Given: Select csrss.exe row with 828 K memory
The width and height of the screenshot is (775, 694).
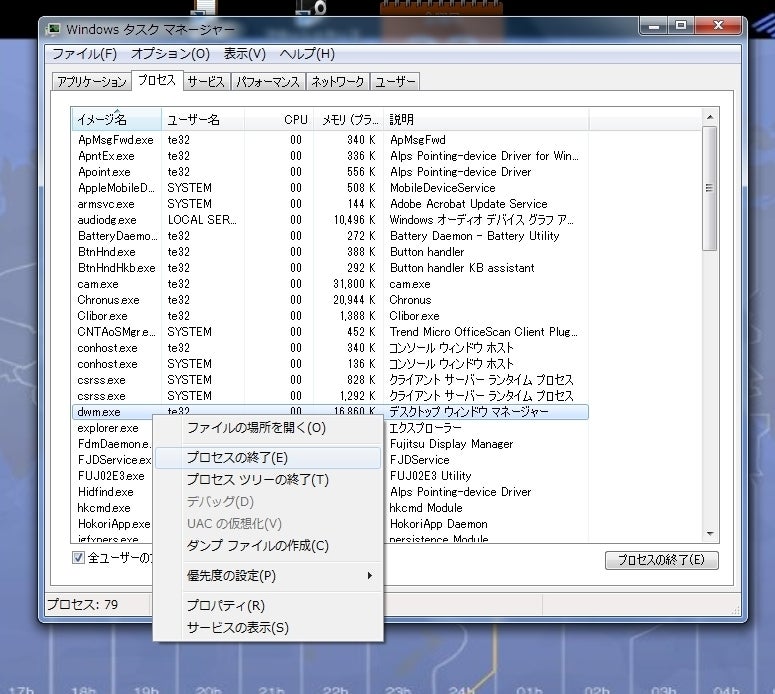Looking at the screenshot, I should coord(330,380).
